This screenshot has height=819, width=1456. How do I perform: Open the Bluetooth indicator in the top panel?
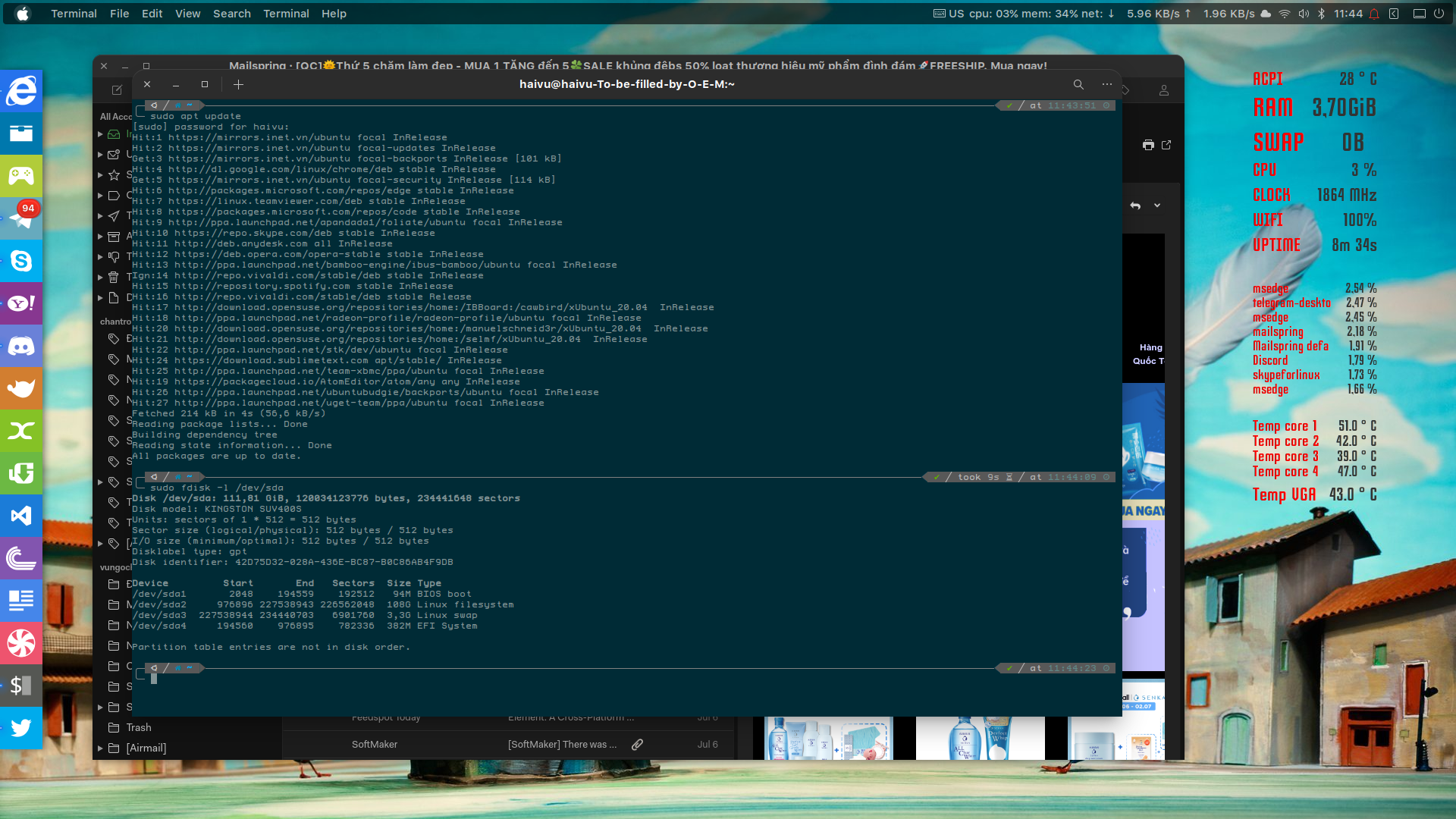1322,14
